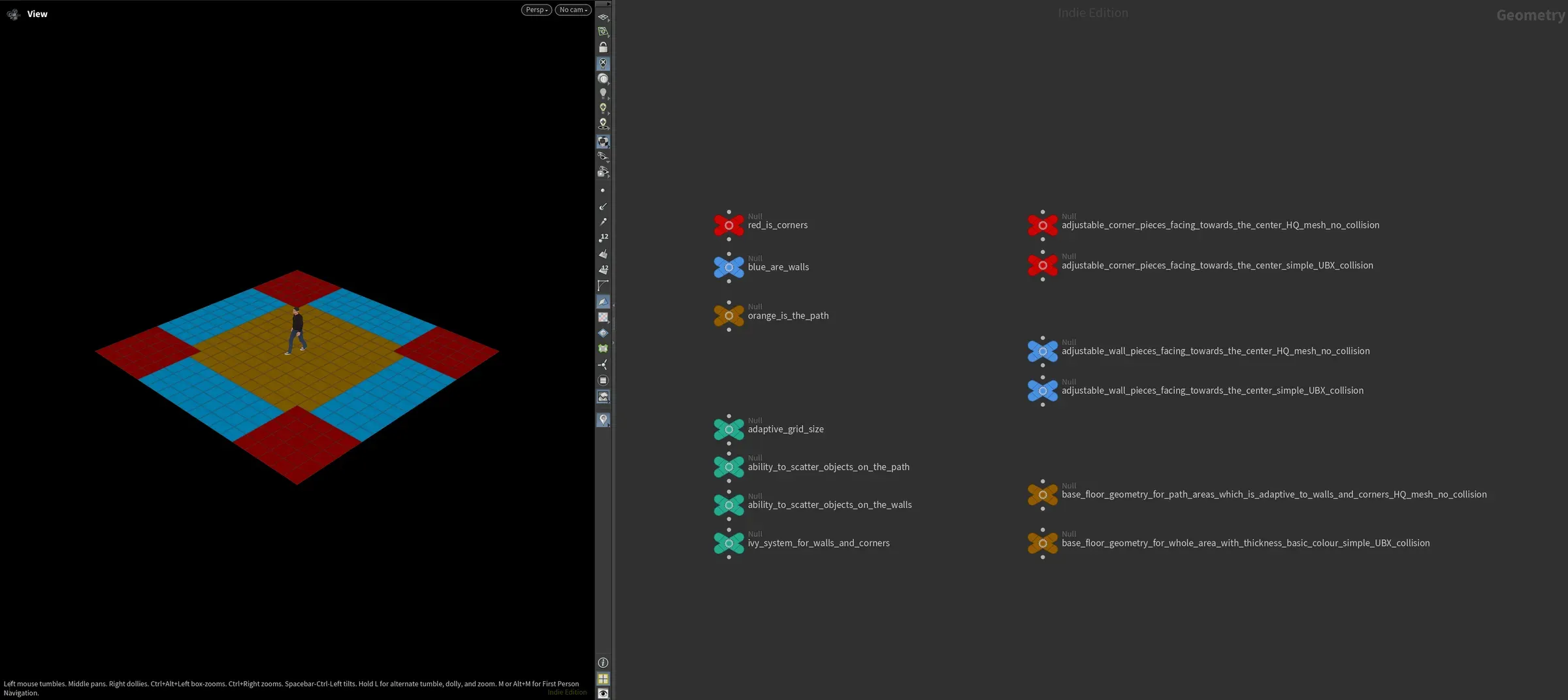Screen dimensions: 1568x700
Task: Select orange node base_floor_geometry_for_path_areas
Action: (1043, 495)
